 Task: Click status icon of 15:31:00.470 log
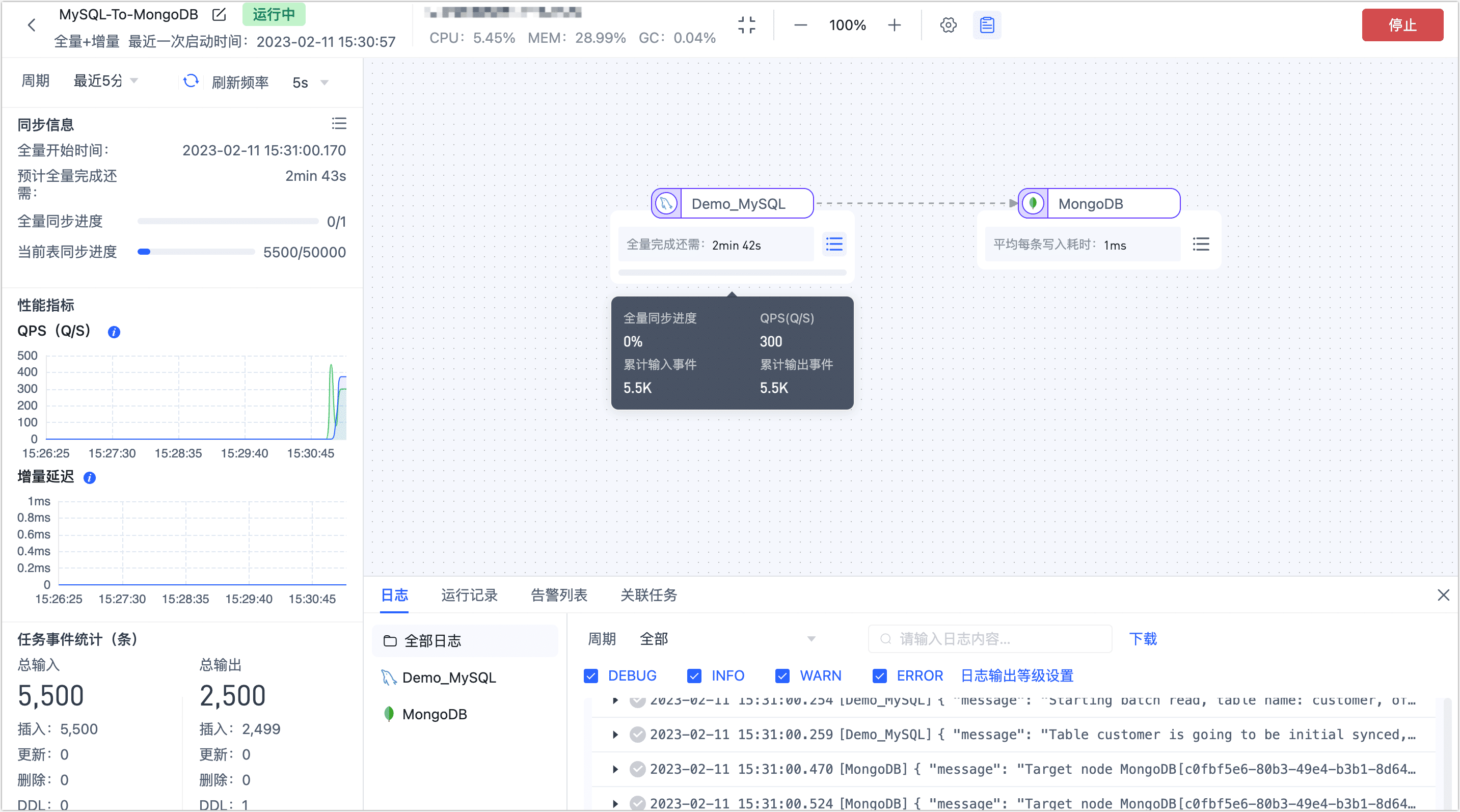[x=638, y=769]
